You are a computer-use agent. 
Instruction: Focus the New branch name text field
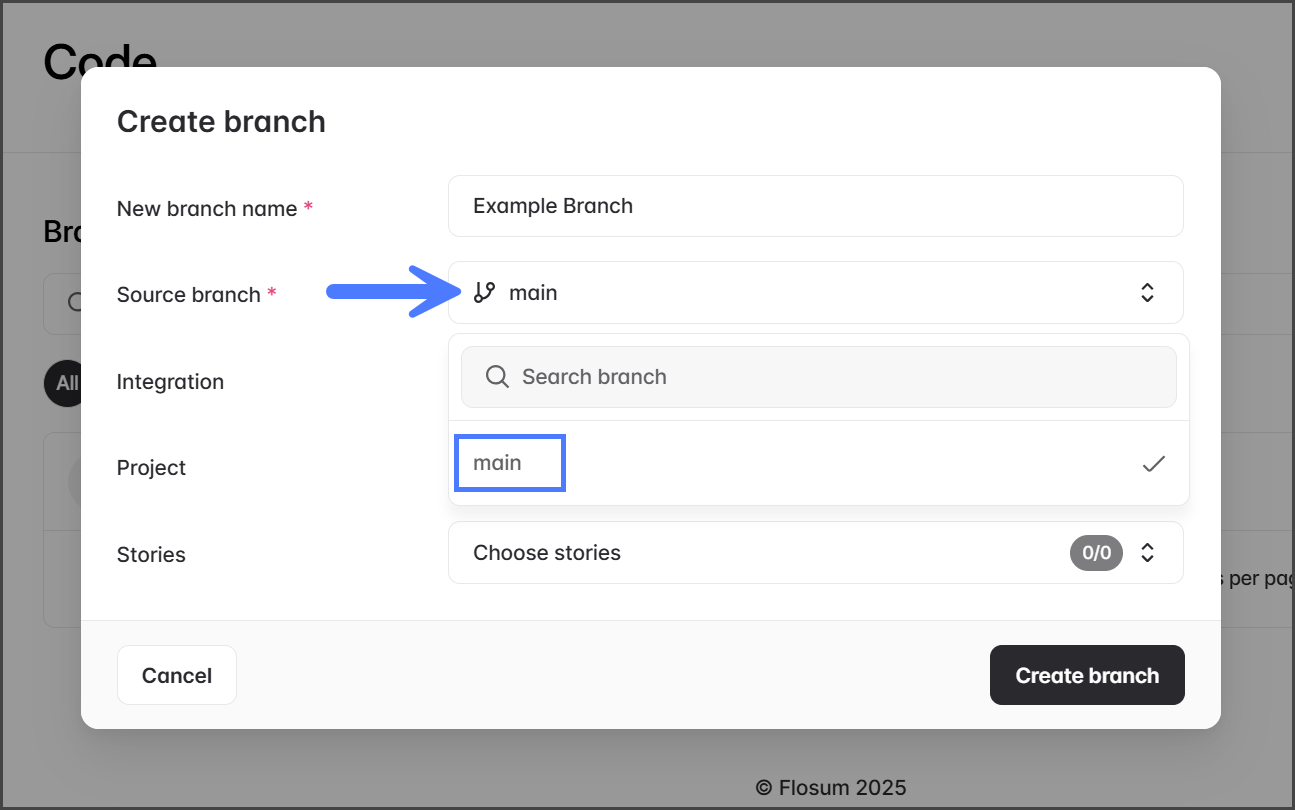815,206
